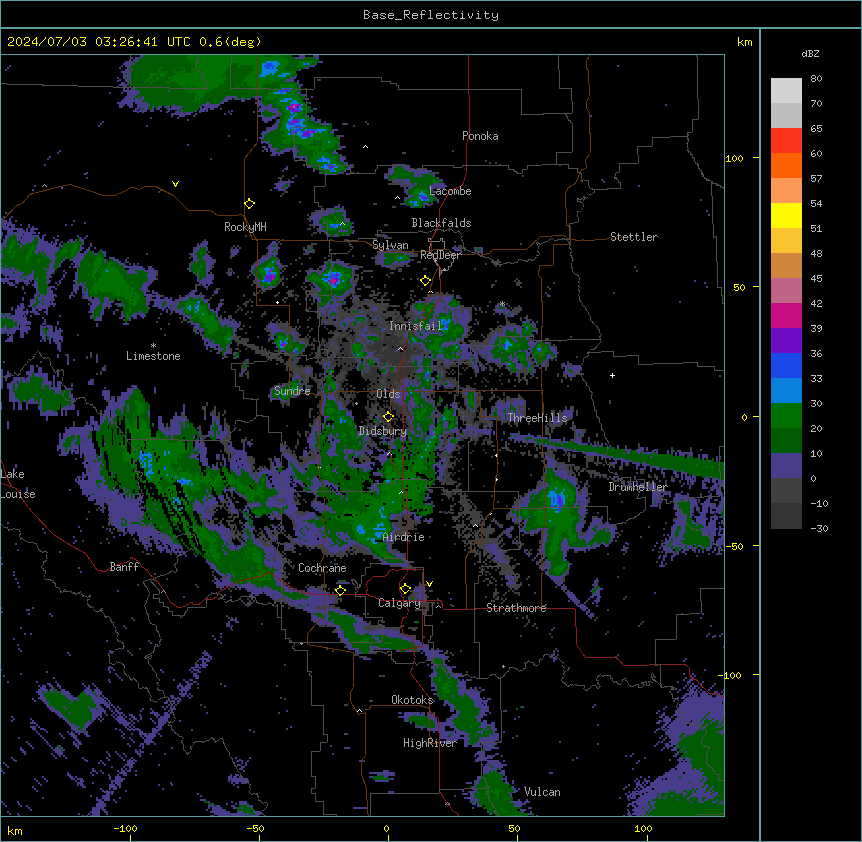The width and height of the screenshot is (862, 842).
Task: Click the Didsbury label
Action: 383,431
